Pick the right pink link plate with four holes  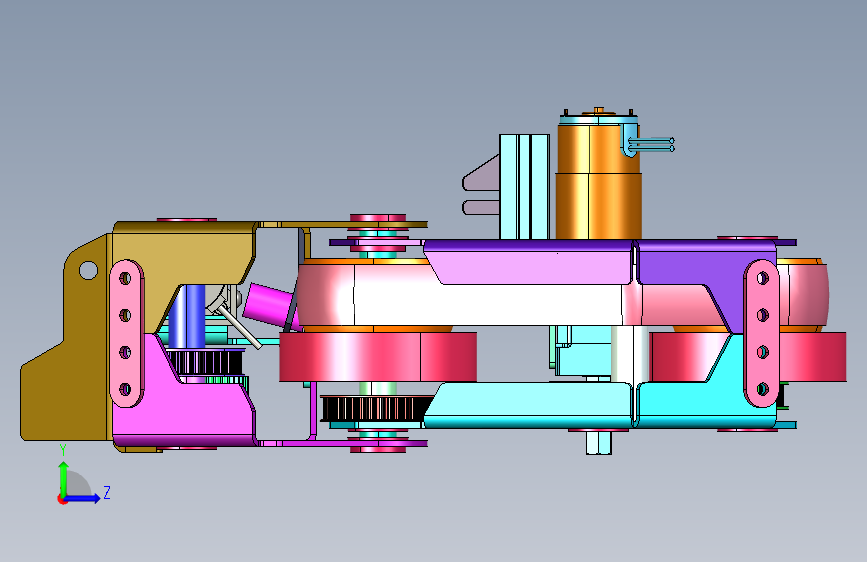click(762, 334)
